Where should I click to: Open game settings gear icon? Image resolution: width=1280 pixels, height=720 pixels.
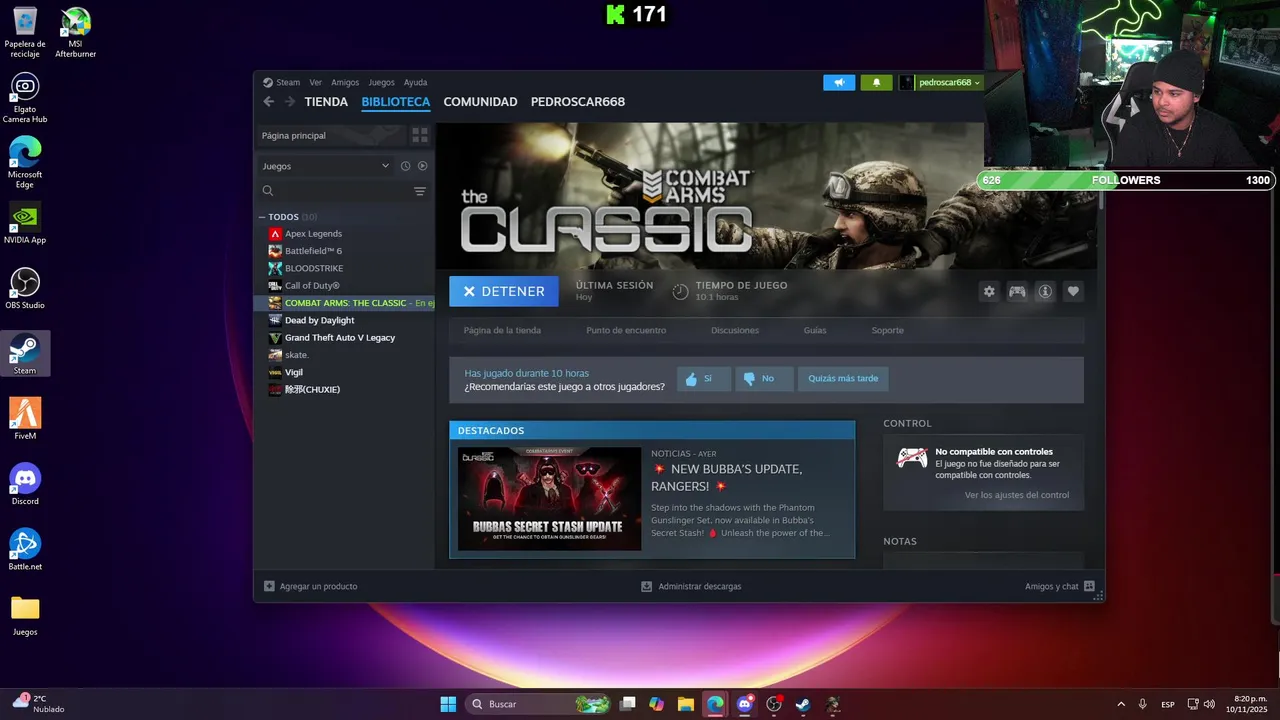coord(989,291)
